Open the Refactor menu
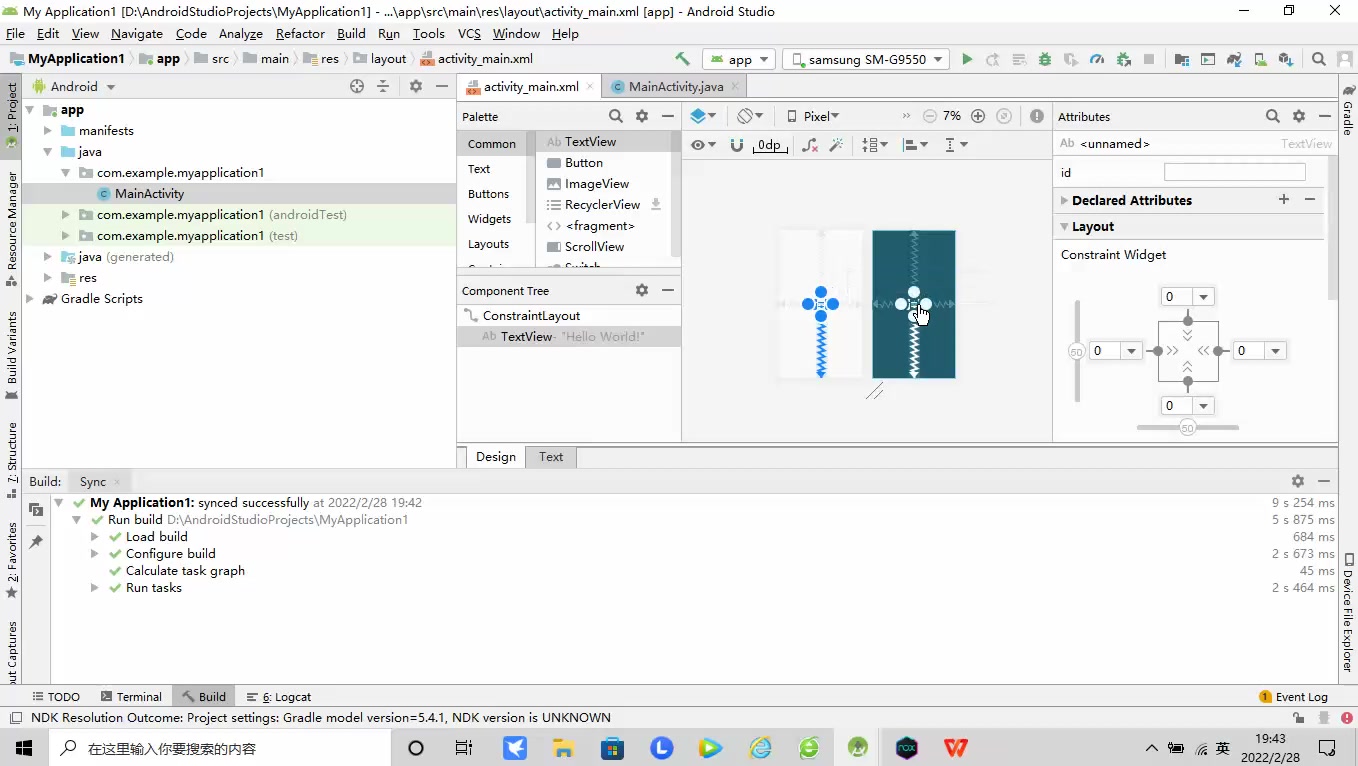 coord(300,33)
